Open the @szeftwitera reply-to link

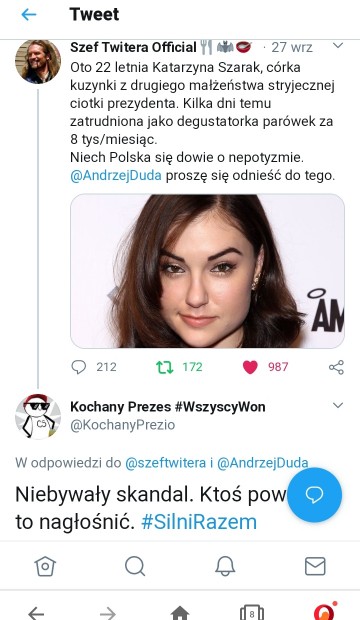(x=165, y=463)
